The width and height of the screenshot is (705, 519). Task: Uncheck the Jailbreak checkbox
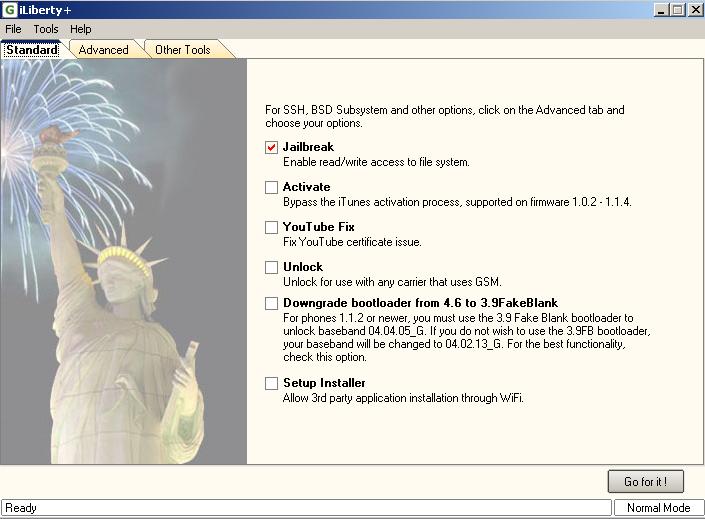[x=271, y=147]
